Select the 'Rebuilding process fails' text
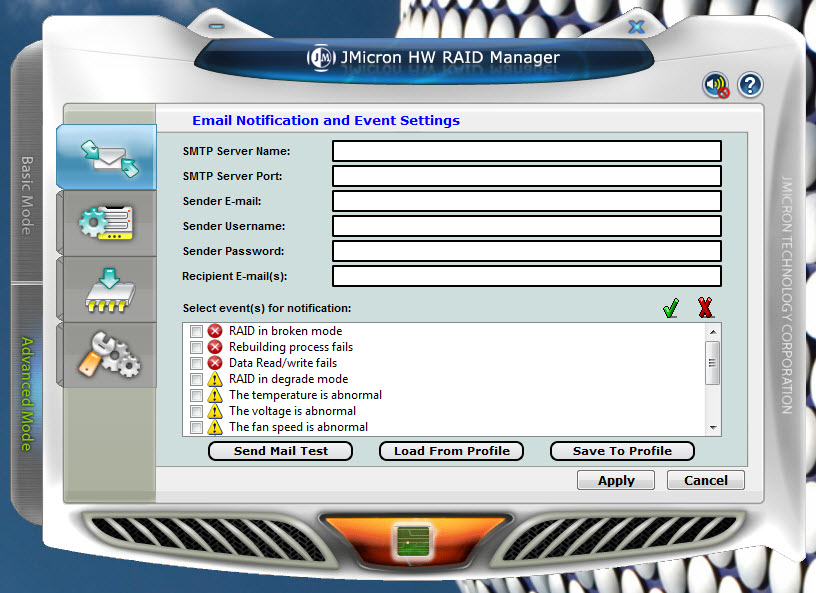Viewport: 816px width, 593px height. coord(291,347)
